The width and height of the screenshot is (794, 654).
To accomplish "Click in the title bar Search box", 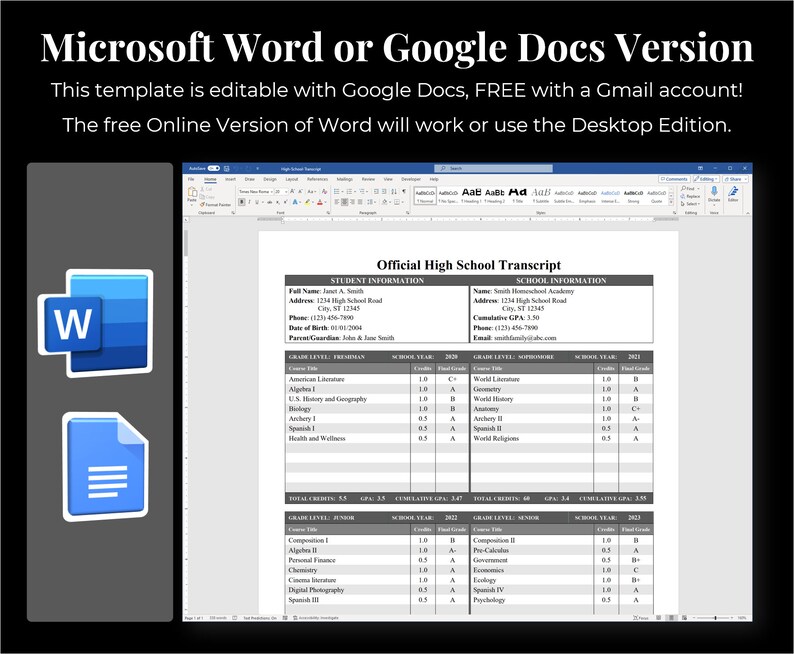I will (x=493, y=168).
